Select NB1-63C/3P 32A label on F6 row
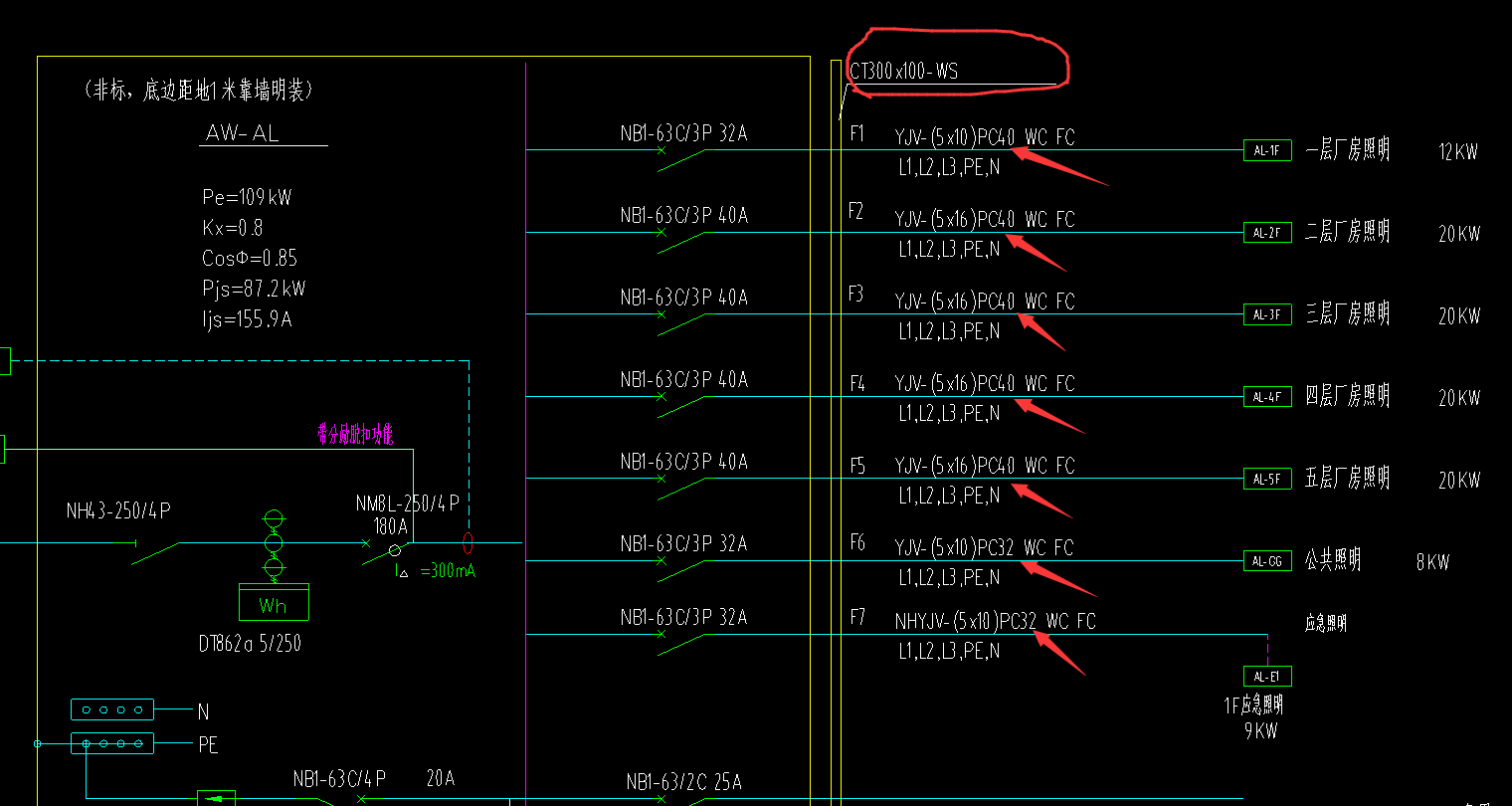1512x806 pixels. 684,544
